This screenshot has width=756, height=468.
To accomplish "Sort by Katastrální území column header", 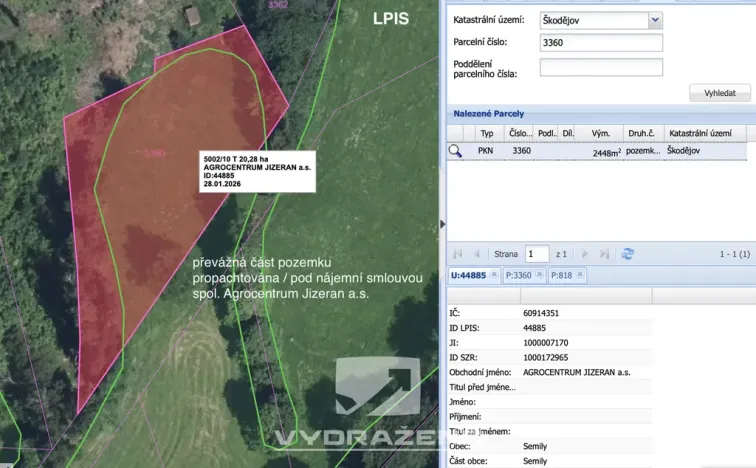I will tap(700, 133).
